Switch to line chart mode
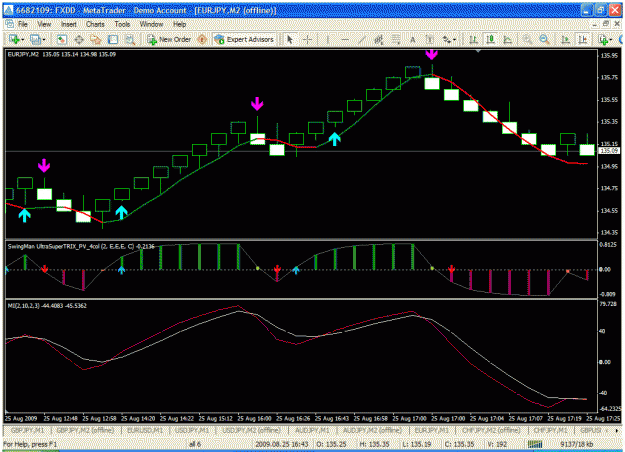Screen dimensions: 625x452 [x=507, y=39]
